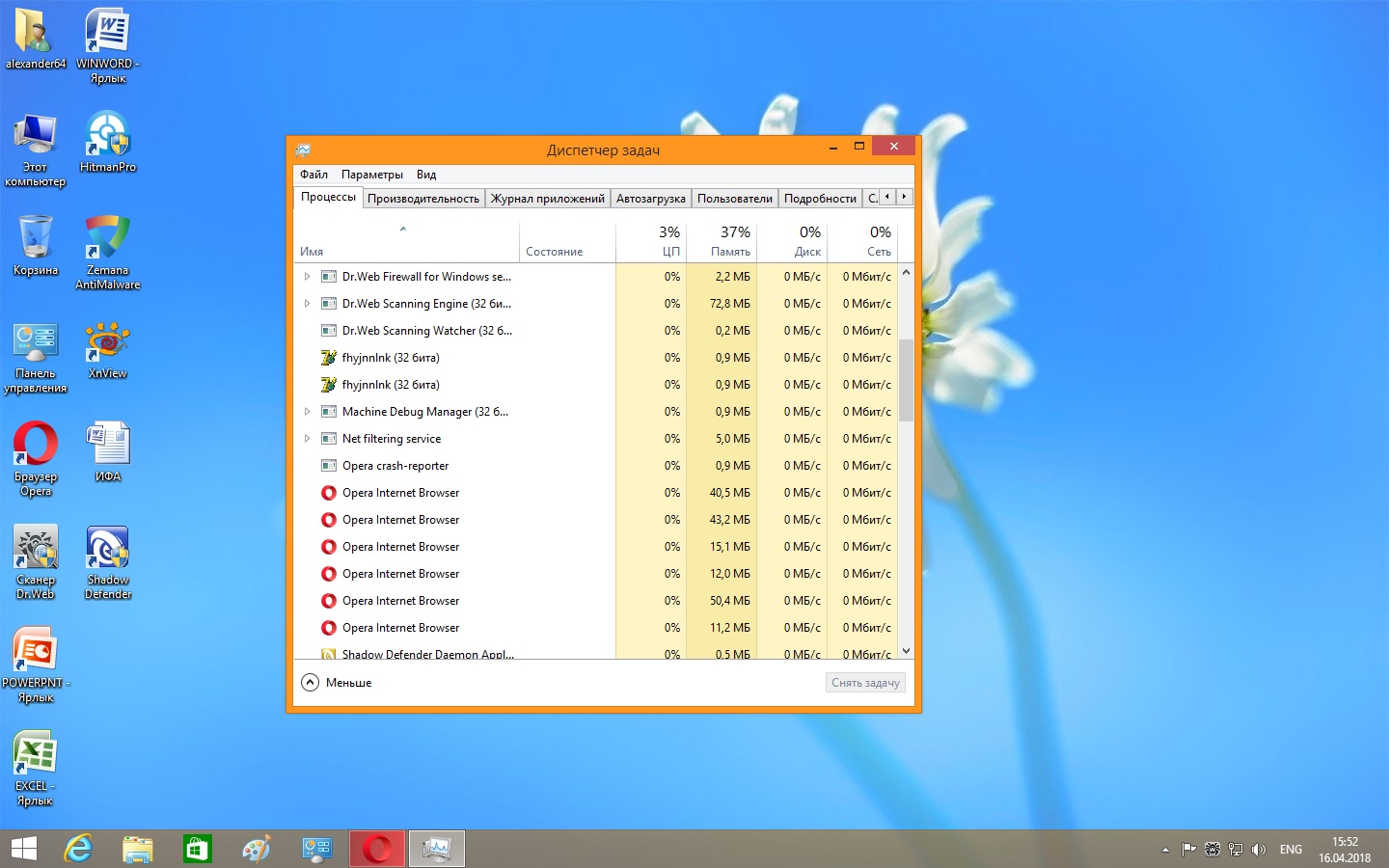Expand the Net filtering service row
The image size is (1389, 868).
(307, 439)
